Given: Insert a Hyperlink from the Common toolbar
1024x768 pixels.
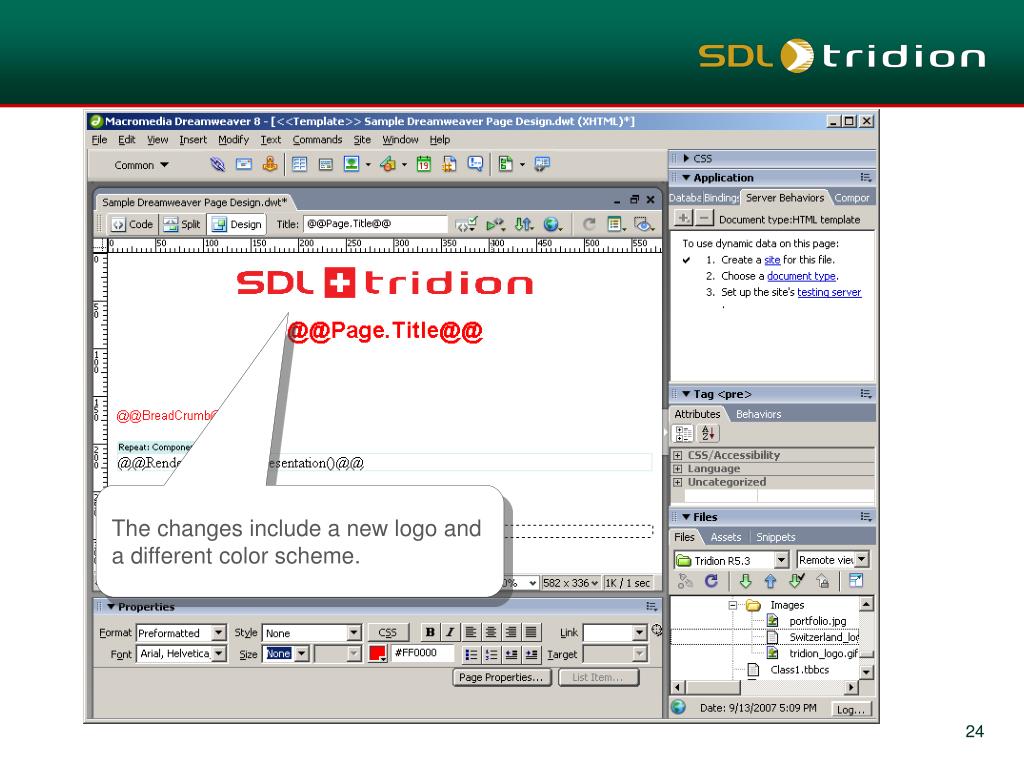Looking at the screenshot, I should [217, 165].
